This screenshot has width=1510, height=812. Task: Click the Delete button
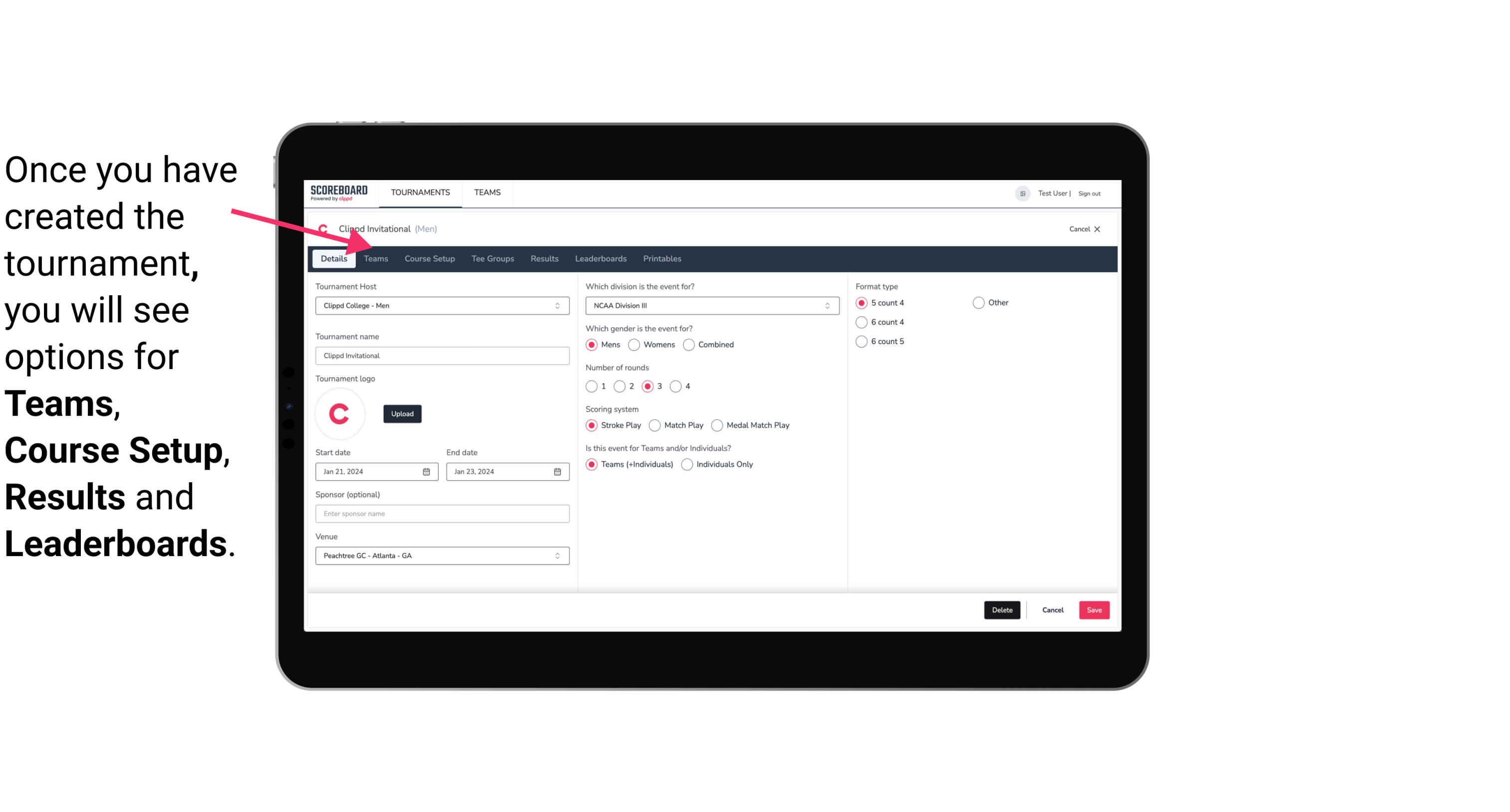point(1002,610)
